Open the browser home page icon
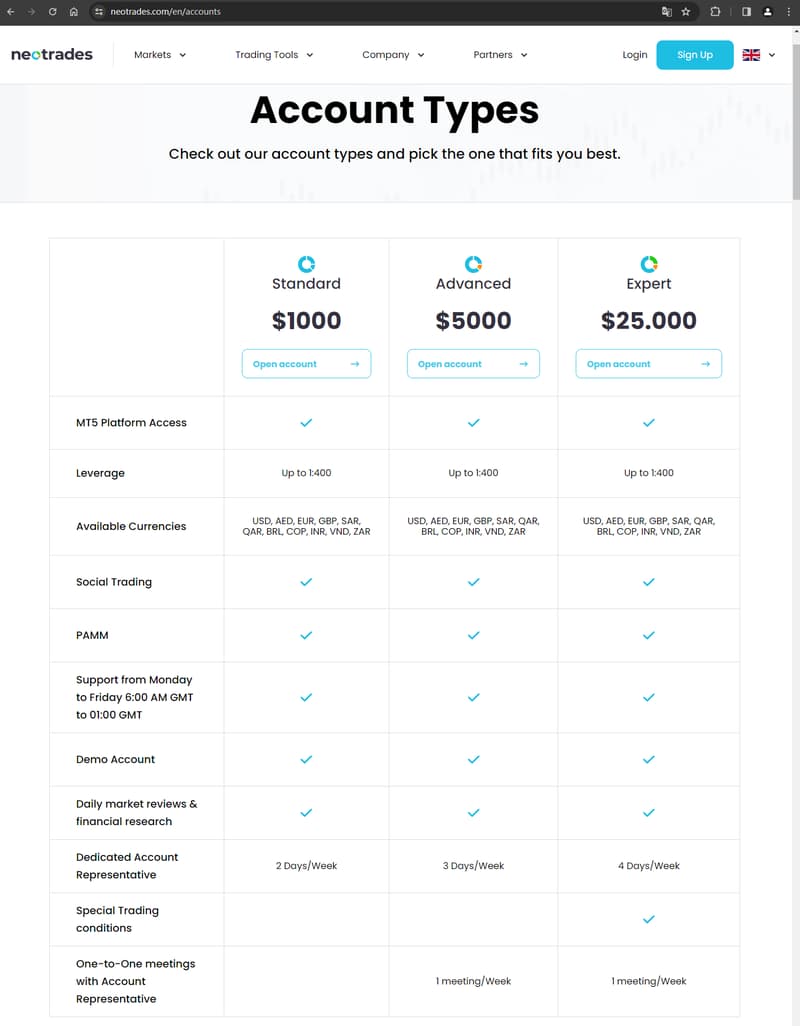800x1026 pixels. [73, 11]
